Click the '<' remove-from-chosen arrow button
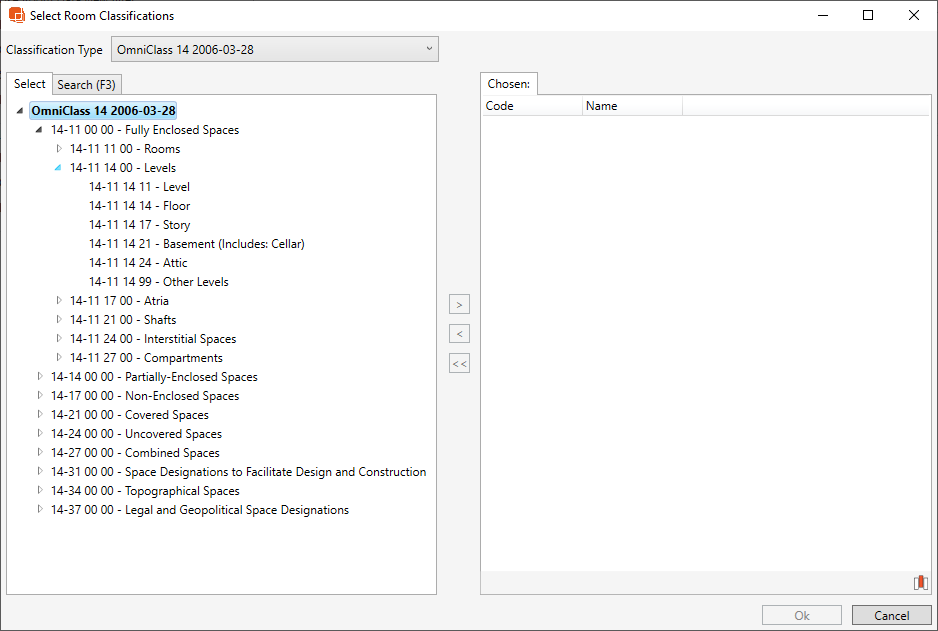The width and height of the screenshot is (938, 631). click(x=459, y=333)
